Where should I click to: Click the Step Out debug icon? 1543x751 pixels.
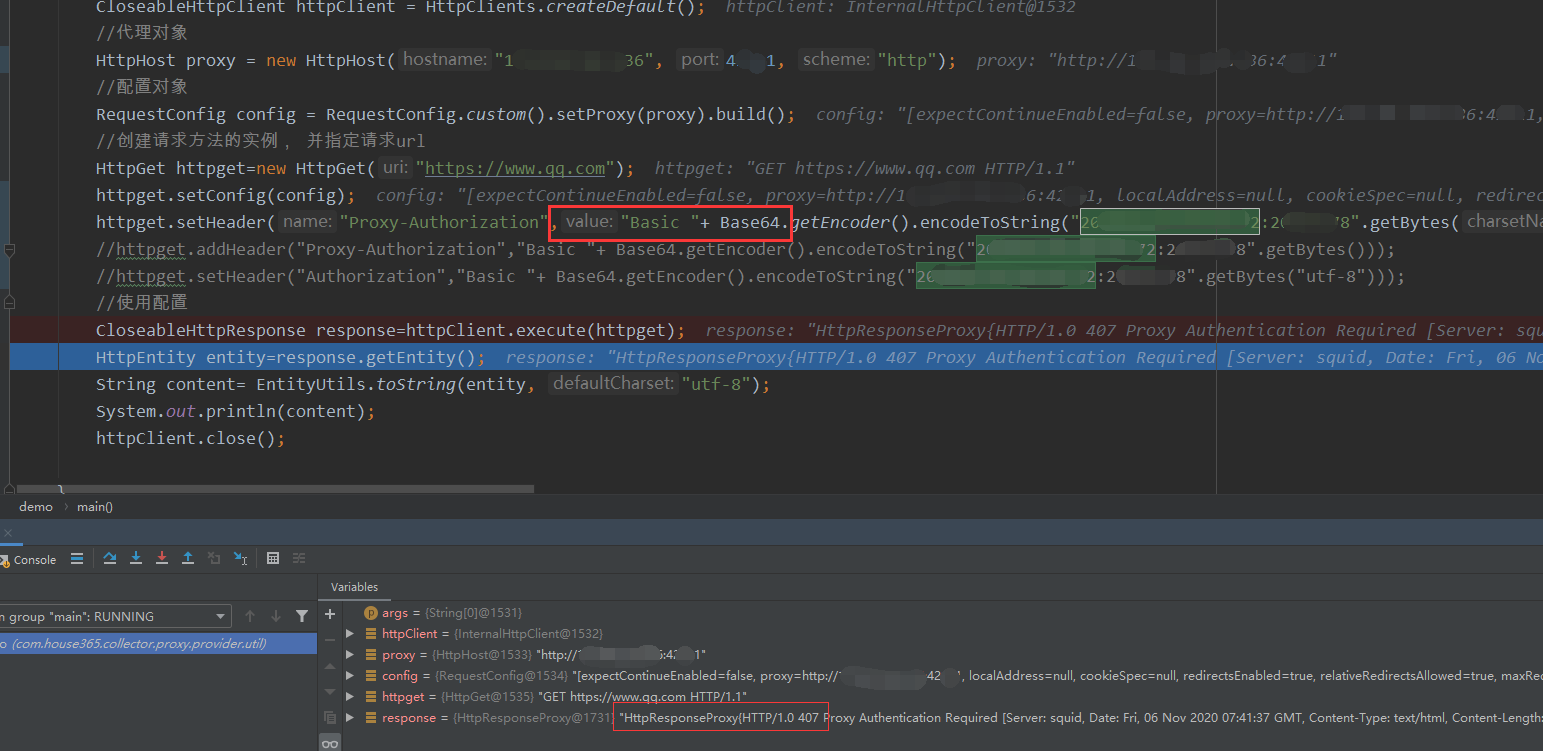pyautogui.click(x=187, y=558)
